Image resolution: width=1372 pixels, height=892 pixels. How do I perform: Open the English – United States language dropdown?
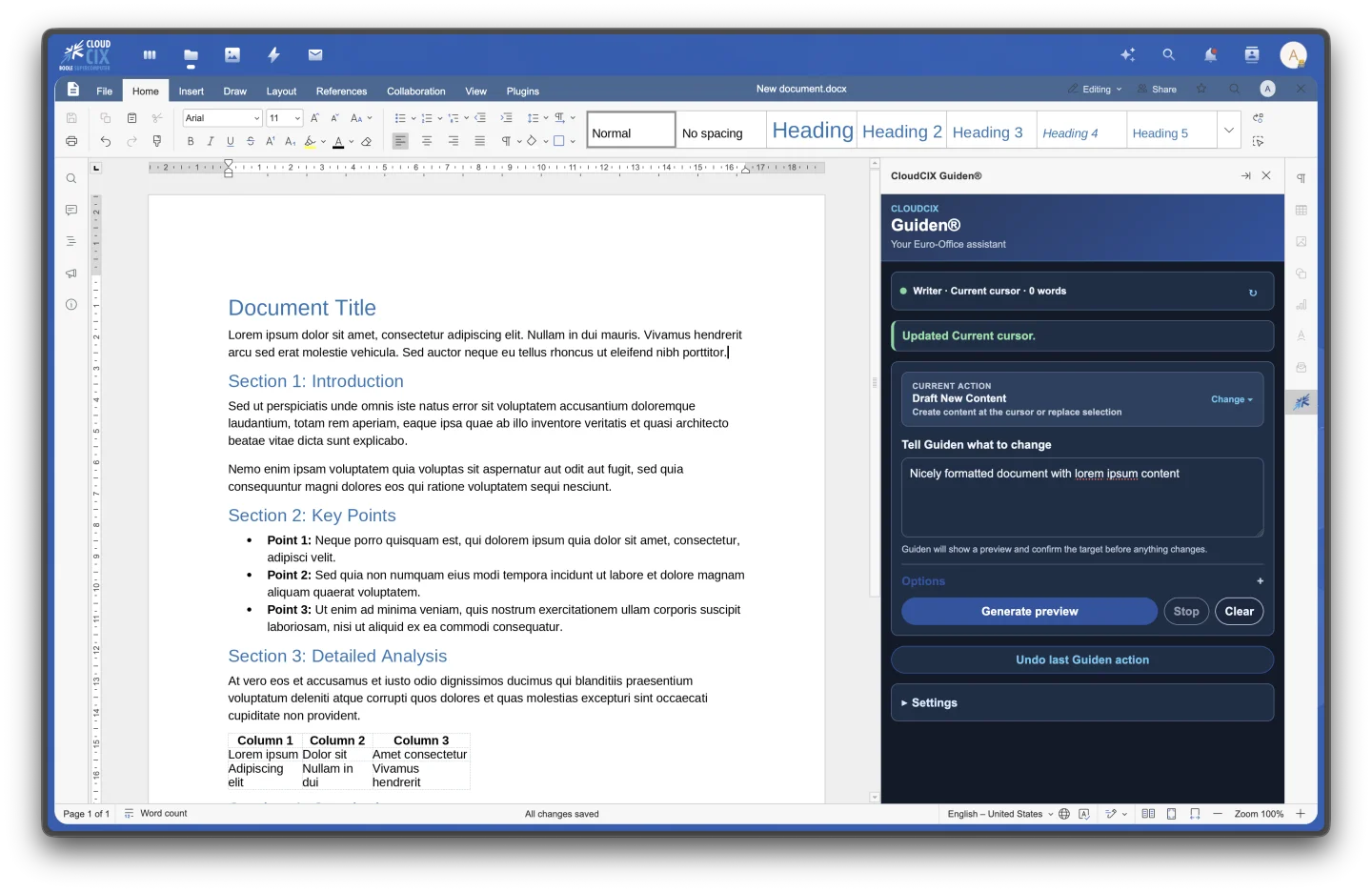1000,814
